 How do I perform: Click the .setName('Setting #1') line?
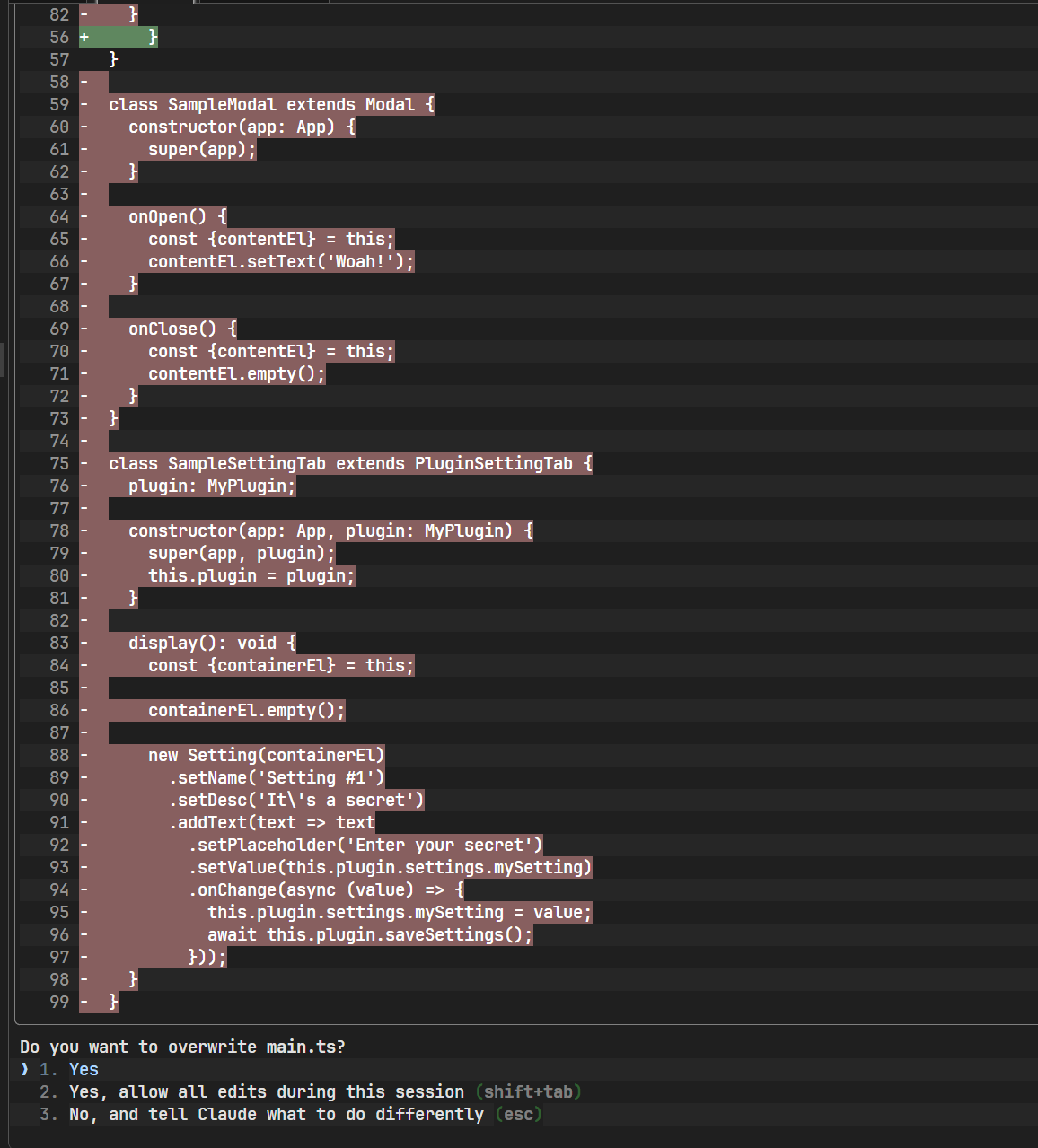pos(277,777)
